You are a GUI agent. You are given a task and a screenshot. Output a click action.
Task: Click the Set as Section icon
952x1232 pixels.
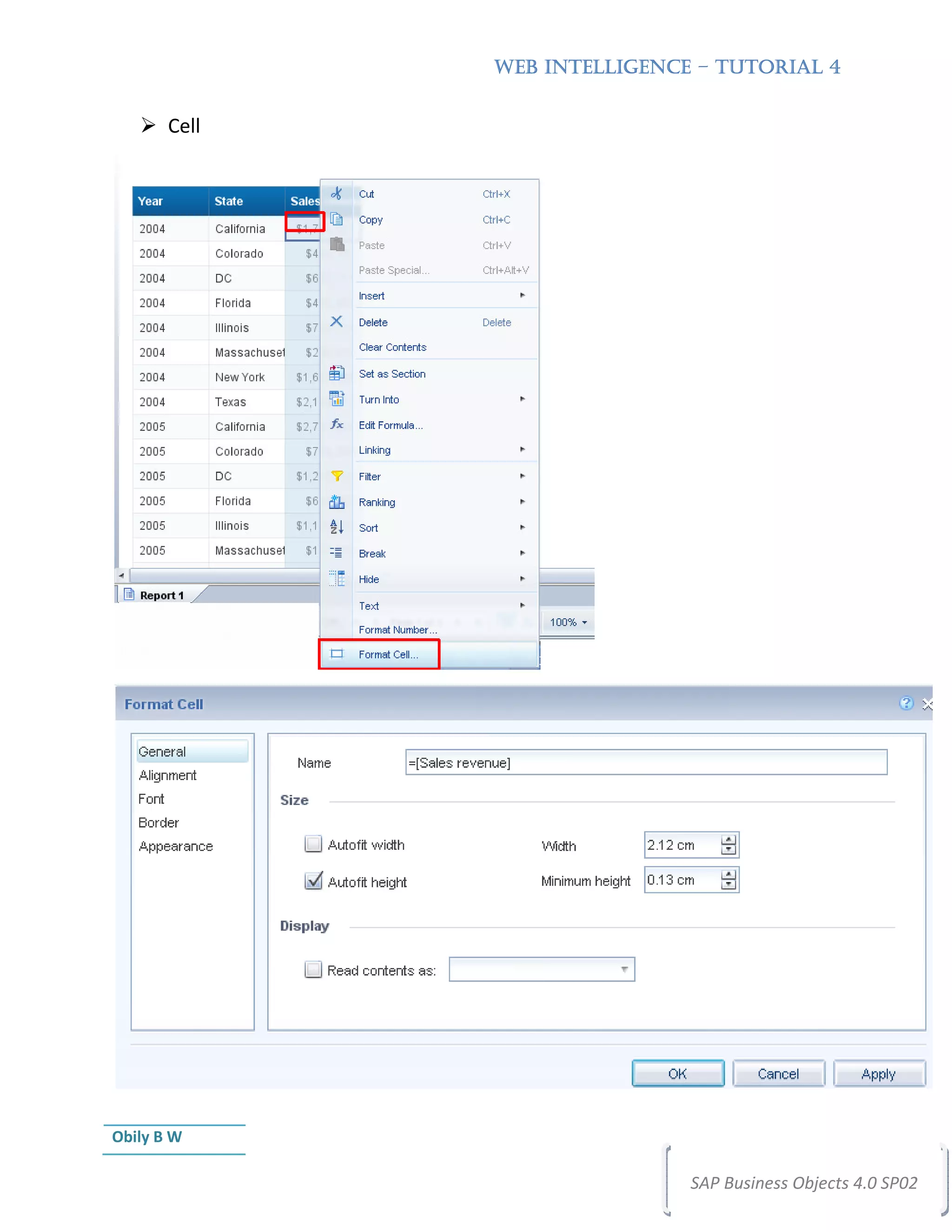(x=337, y=373)
